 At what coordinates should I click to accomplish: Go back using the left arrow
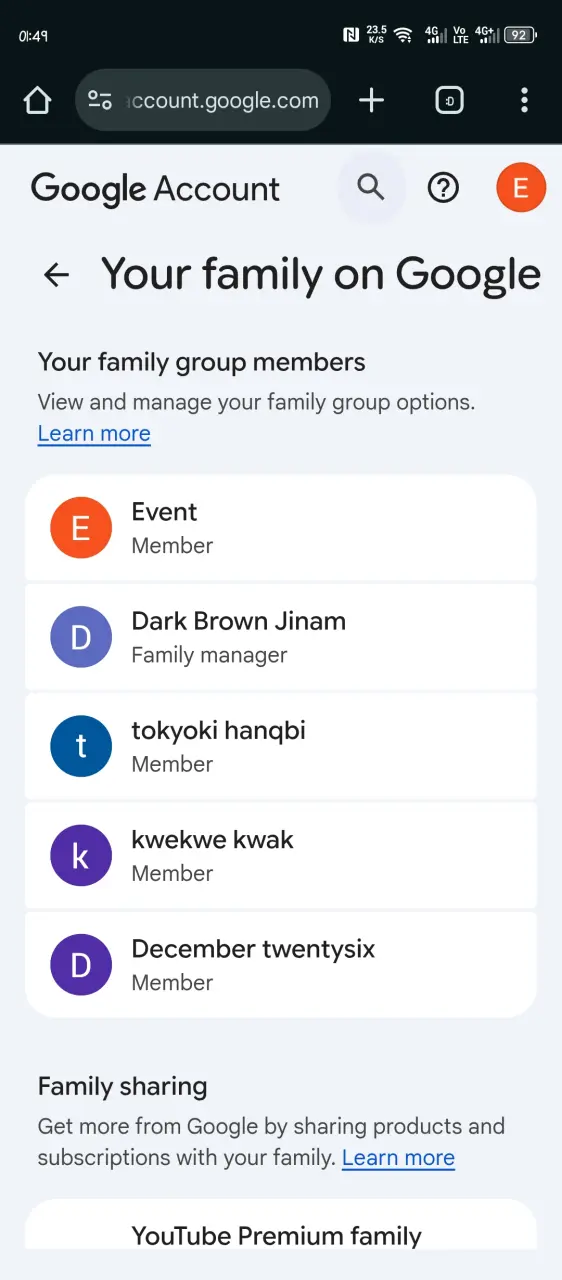[x=57, y=275]
